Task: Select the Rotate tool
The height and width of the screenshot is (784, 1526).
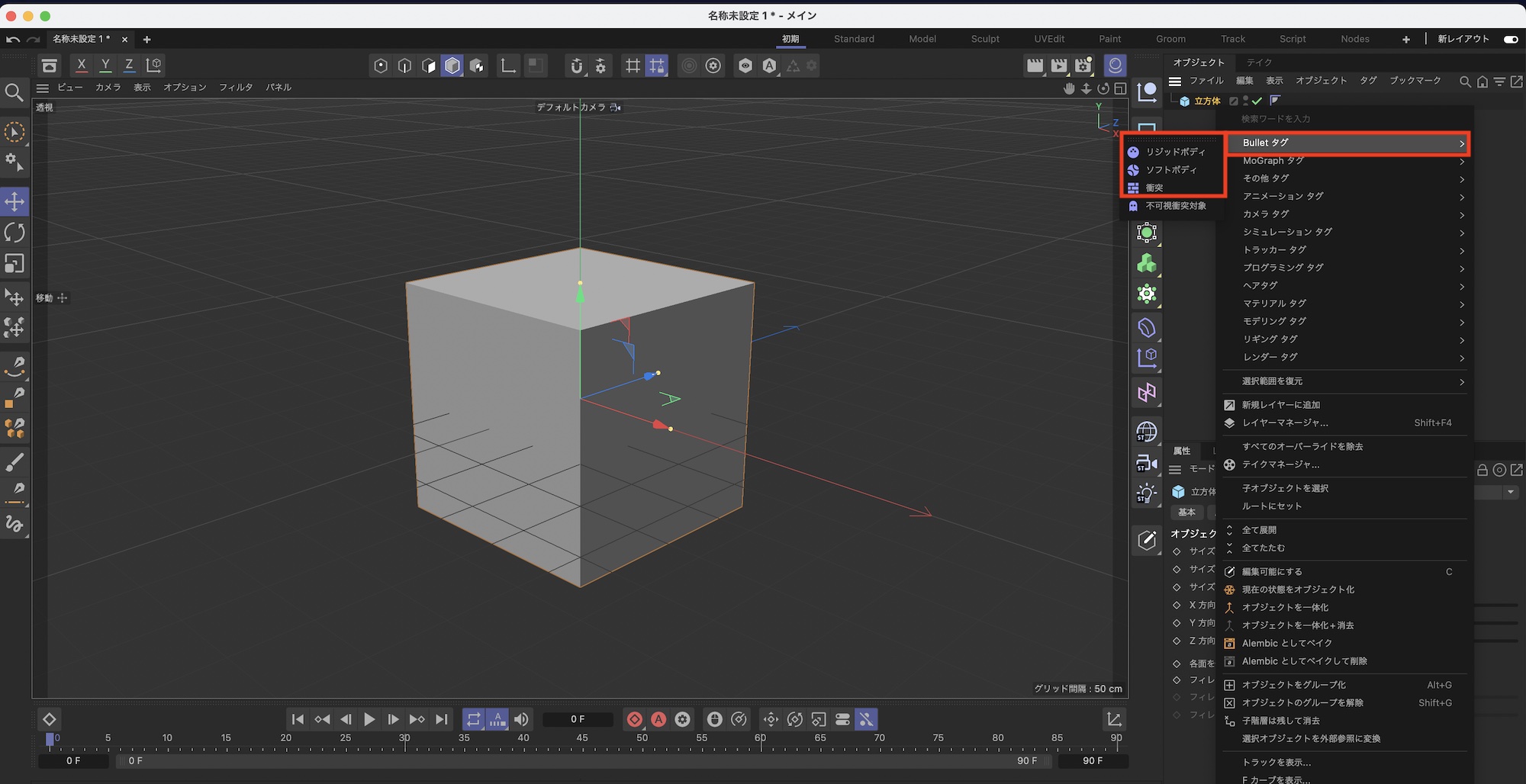Action: (x=15, y=233)
